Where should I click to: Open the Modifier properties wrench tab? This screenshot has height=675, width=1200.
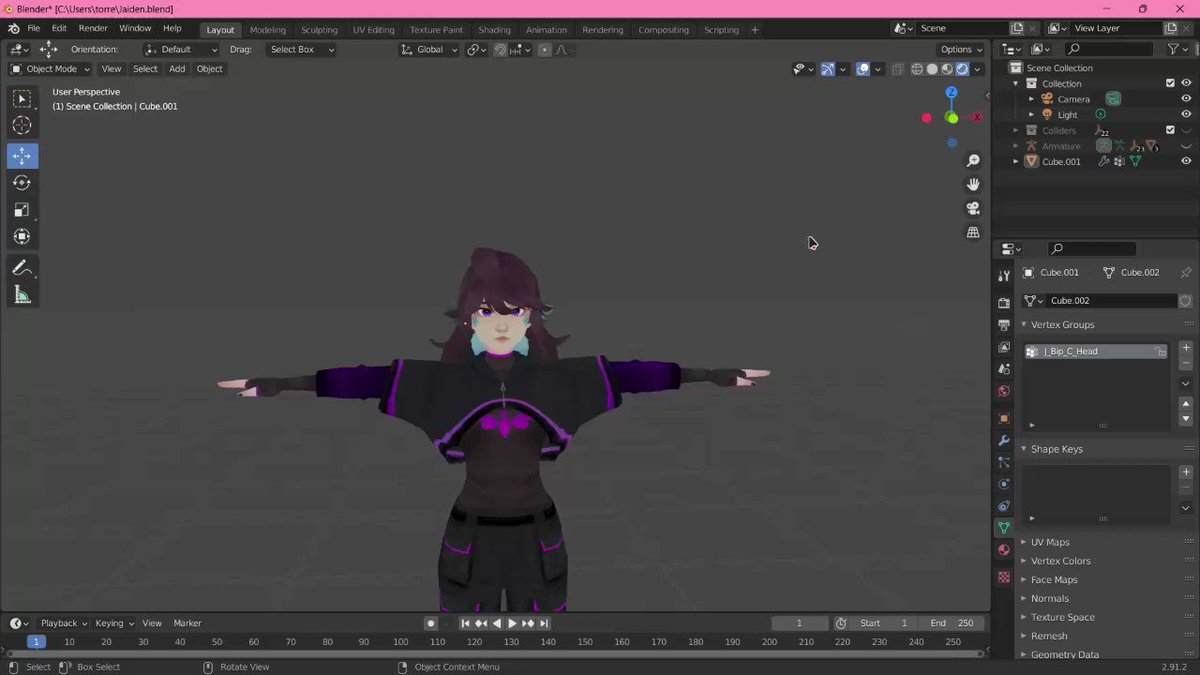[1004, 440]
